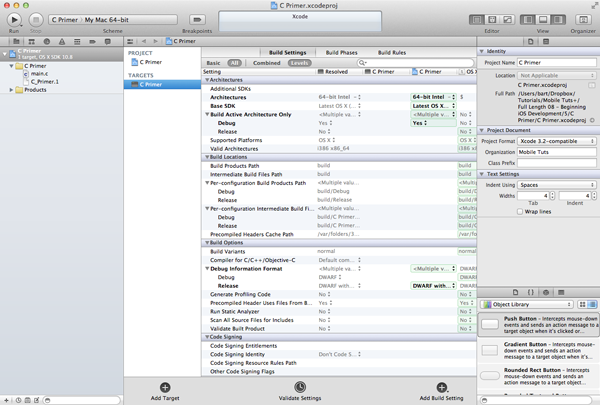600x405 pixels.
Task: Show the Debug navigator icon
Action: (77, 41)
